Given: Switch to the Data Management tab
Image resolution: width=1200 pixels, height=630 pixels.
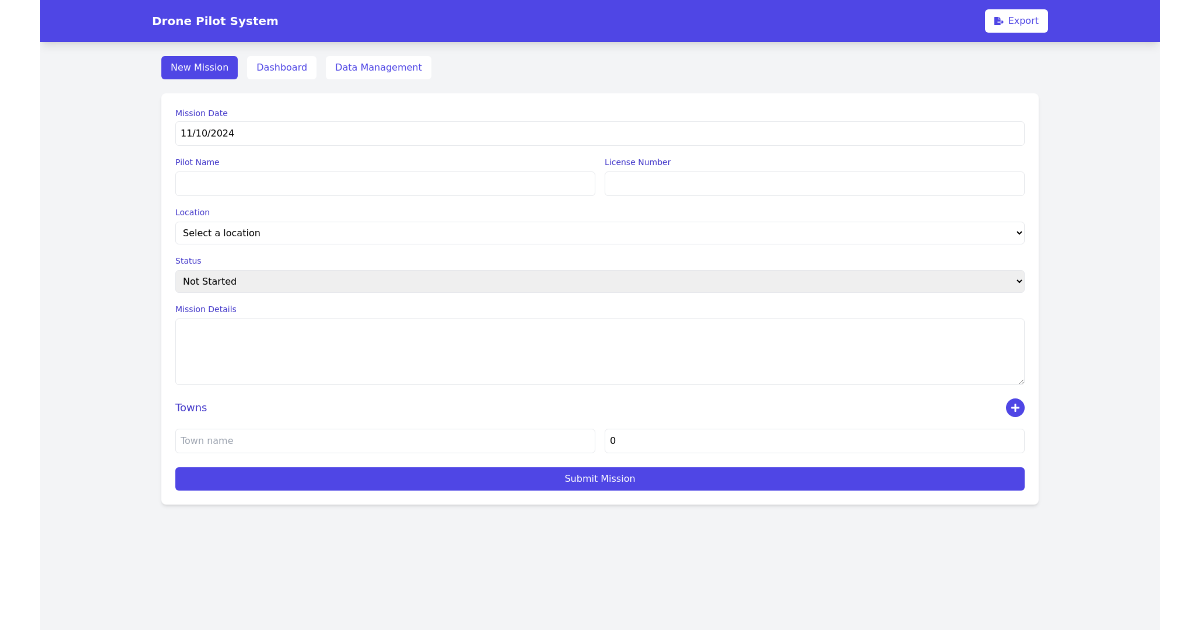Looking at the screenshot, I should click(378, 67).
